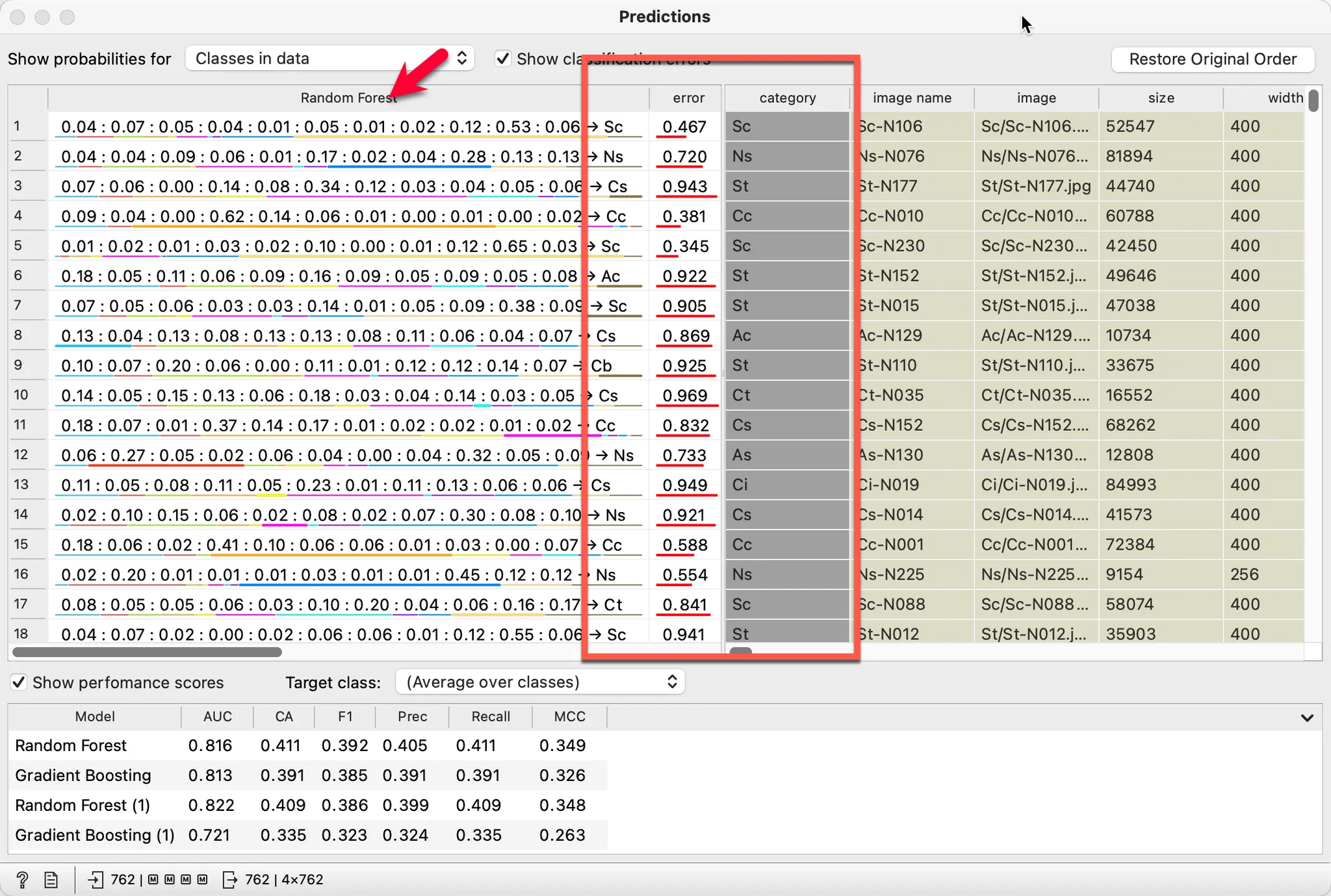Open the Target class dropdown
This screenshot has height=896, width=1331.
[x=539, y=682]
